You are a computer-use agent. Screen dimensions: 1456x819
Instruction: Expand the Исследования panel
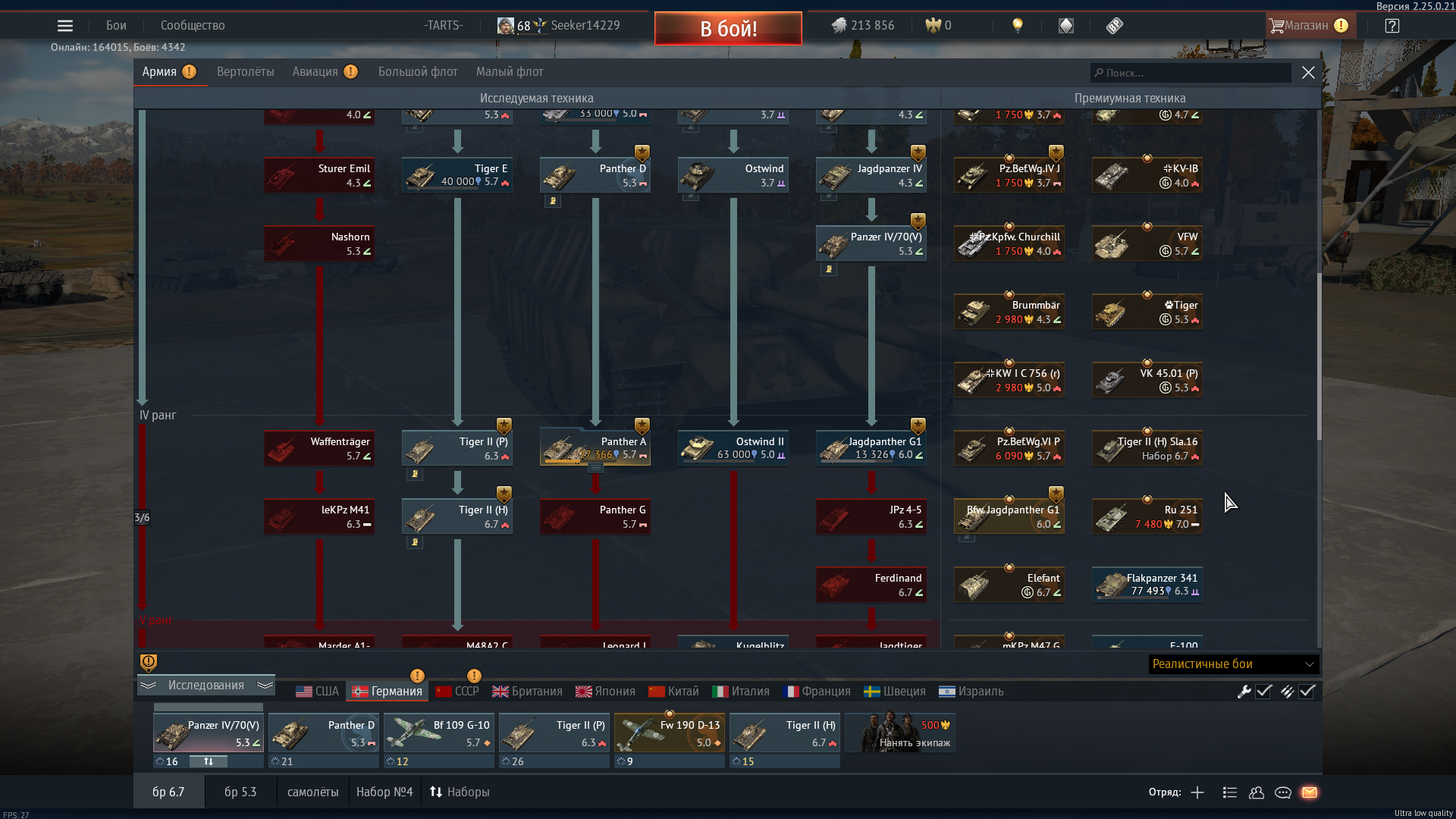pyautogui.click(x=206, y=686)
